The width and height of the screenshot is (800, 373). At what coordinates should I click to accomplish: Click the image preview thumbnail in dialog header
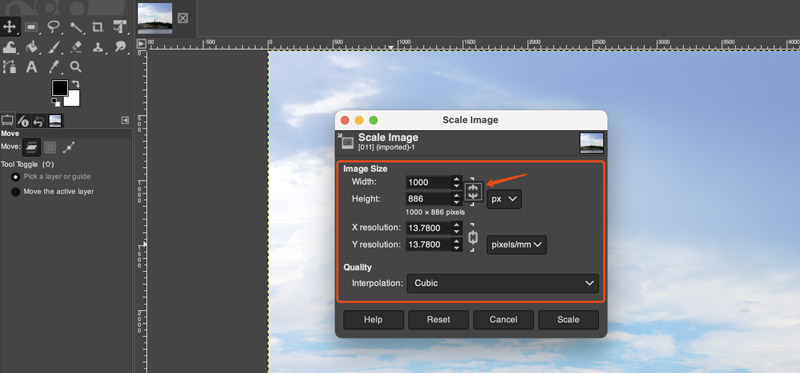(x=592, y=143)
